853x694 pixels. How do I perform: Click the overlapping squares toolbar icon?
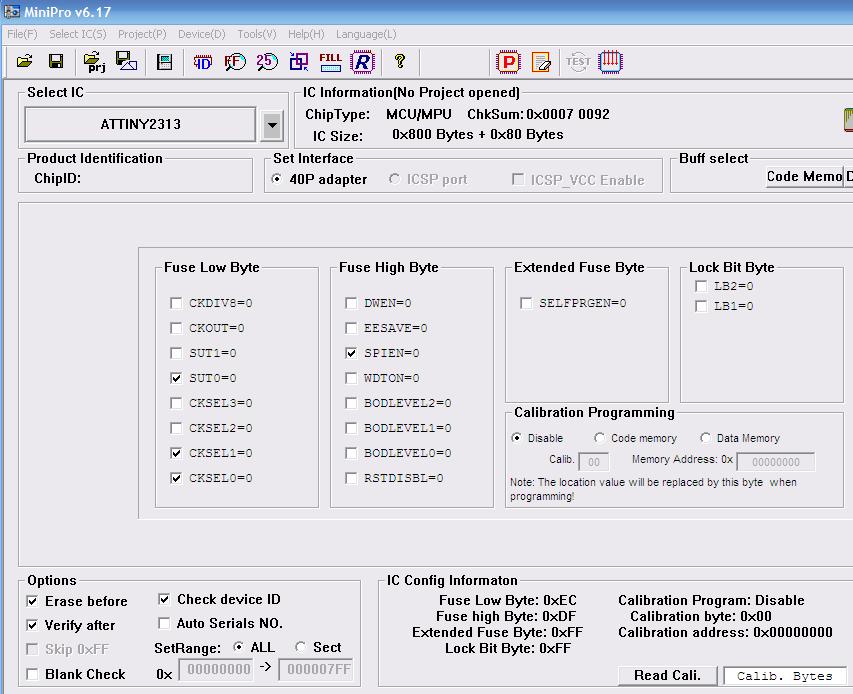tap(299, 62)
